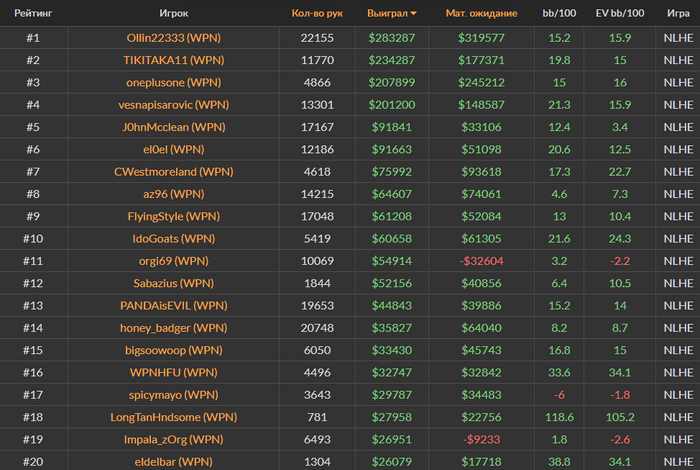The width and height of the screenshot is (700, 470).
Task: Click the EV bb/100 value 24.3
Action: pyautogui.click(x=620, y=239)
